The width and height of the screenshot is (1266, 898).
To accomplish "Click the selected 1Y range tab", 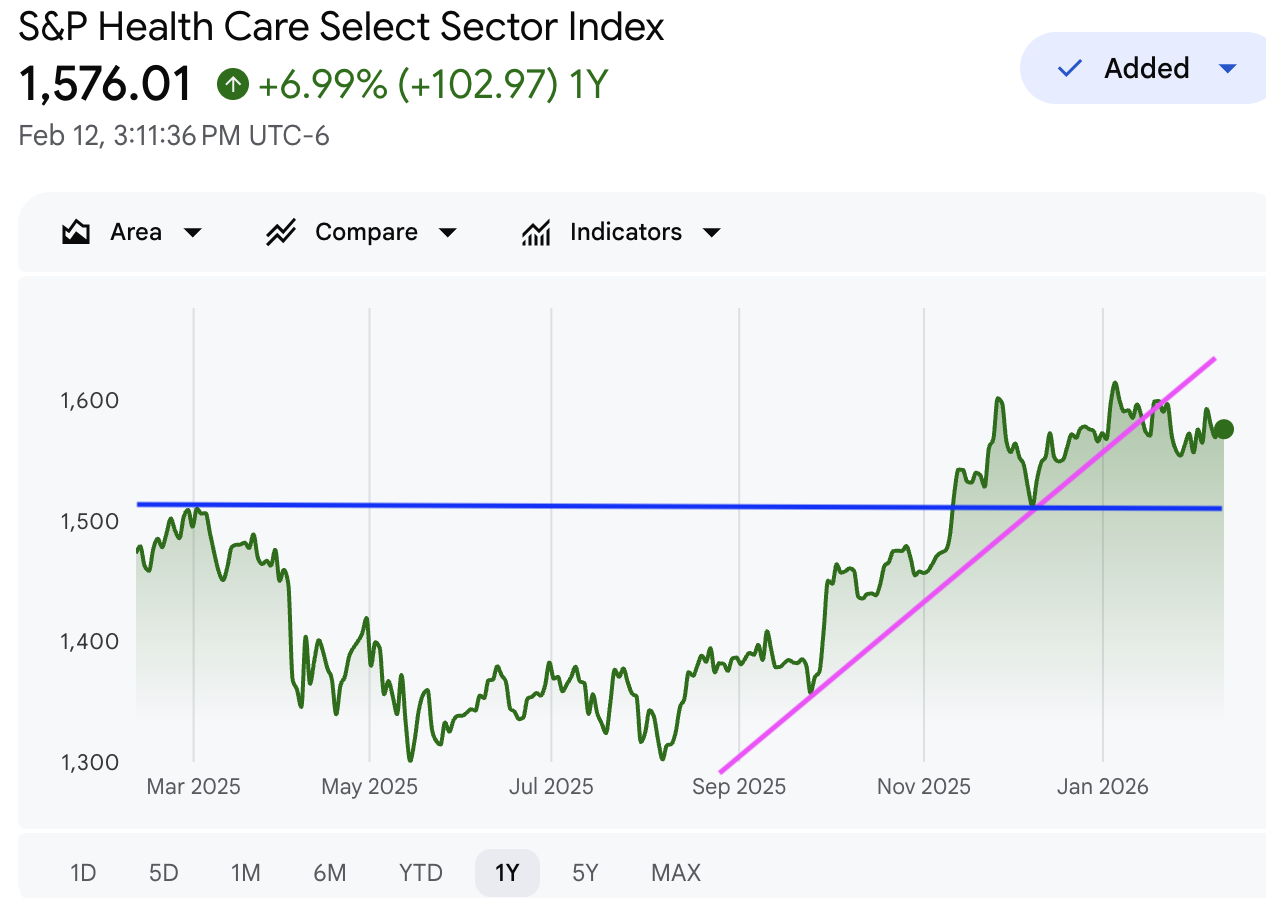I will 507,873.
